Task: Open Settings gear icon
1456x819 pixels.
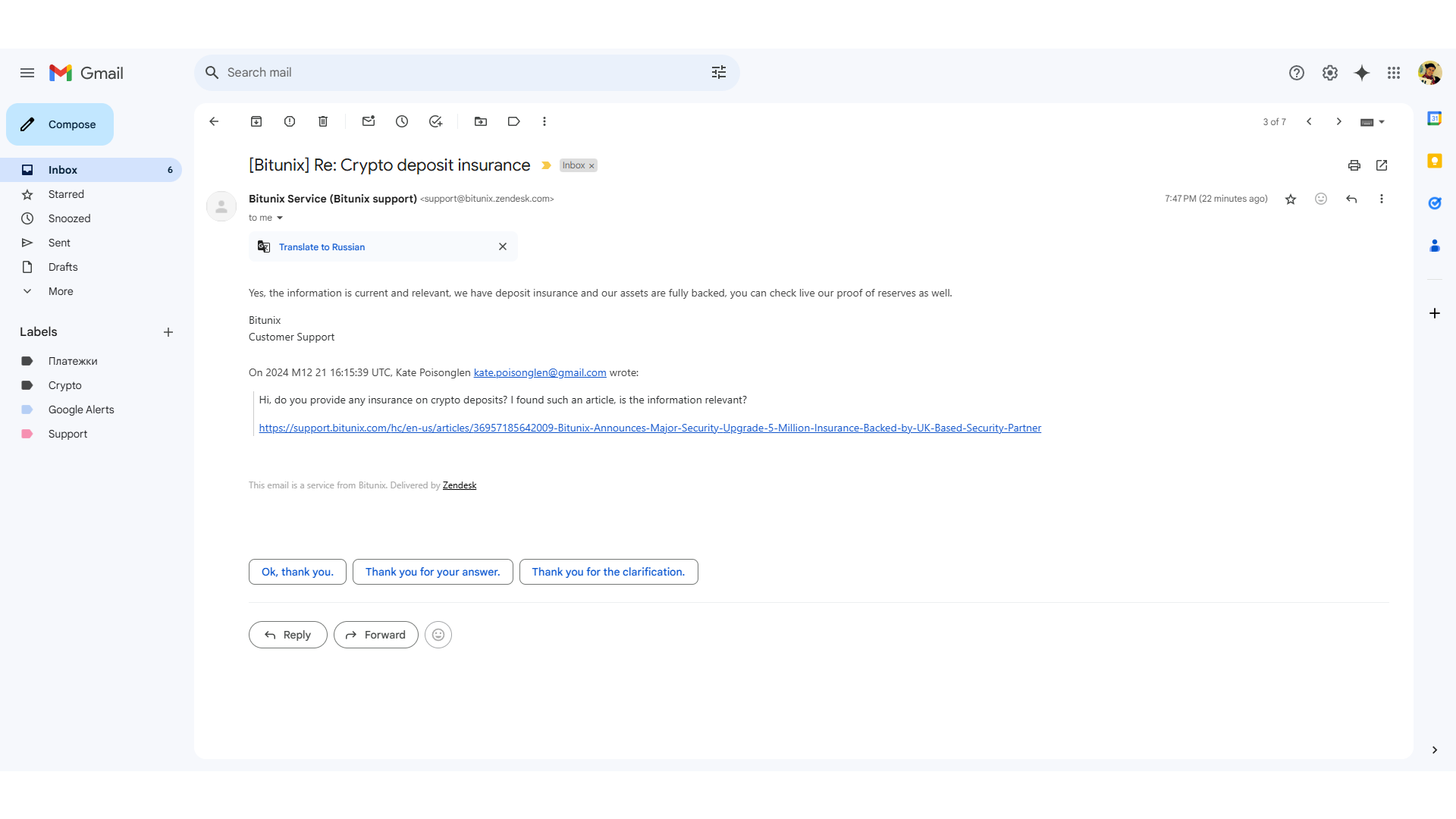Action: pyautogui.click(x=1329, y=73)
